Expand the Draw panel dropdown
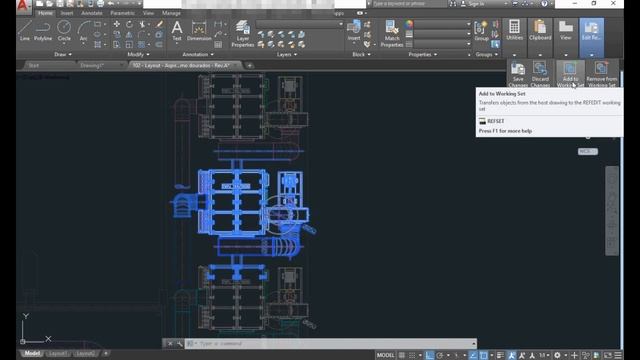Screen dimensions: 640x360 click(x=63, y=54)
